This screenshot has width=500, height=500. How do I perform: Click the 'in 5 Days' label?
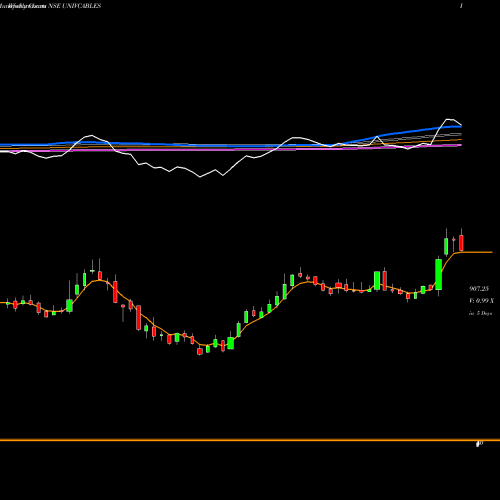coord(480,313)
